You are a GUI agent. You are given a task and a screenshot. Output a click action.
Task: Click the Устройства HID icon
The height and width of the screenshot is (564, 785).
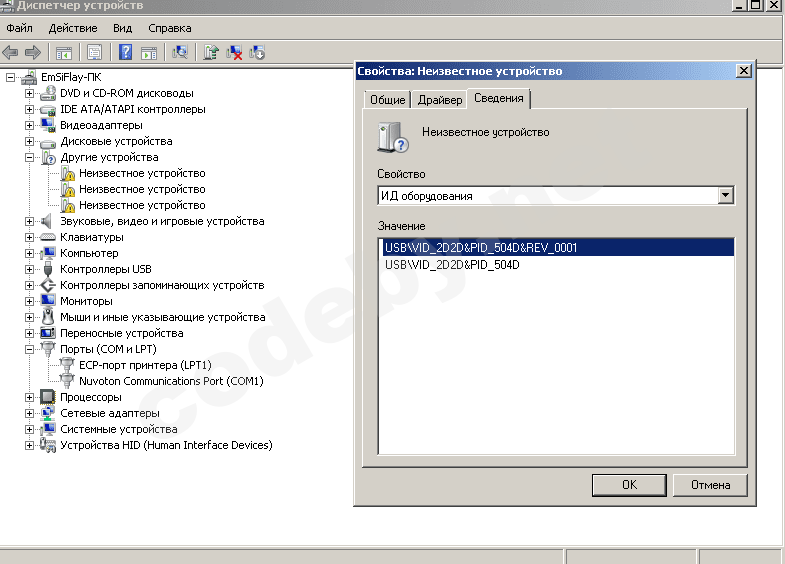[48, 445]
